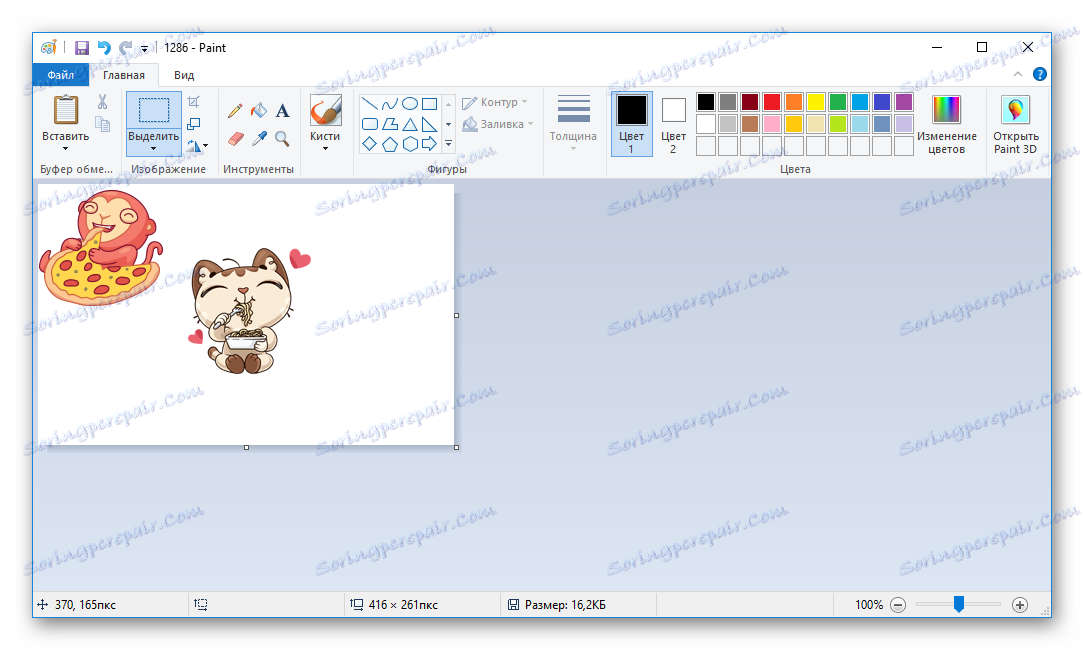Screen dimensions: 1084x650
Task: Open the Файл menu
Action: point(61,75)
